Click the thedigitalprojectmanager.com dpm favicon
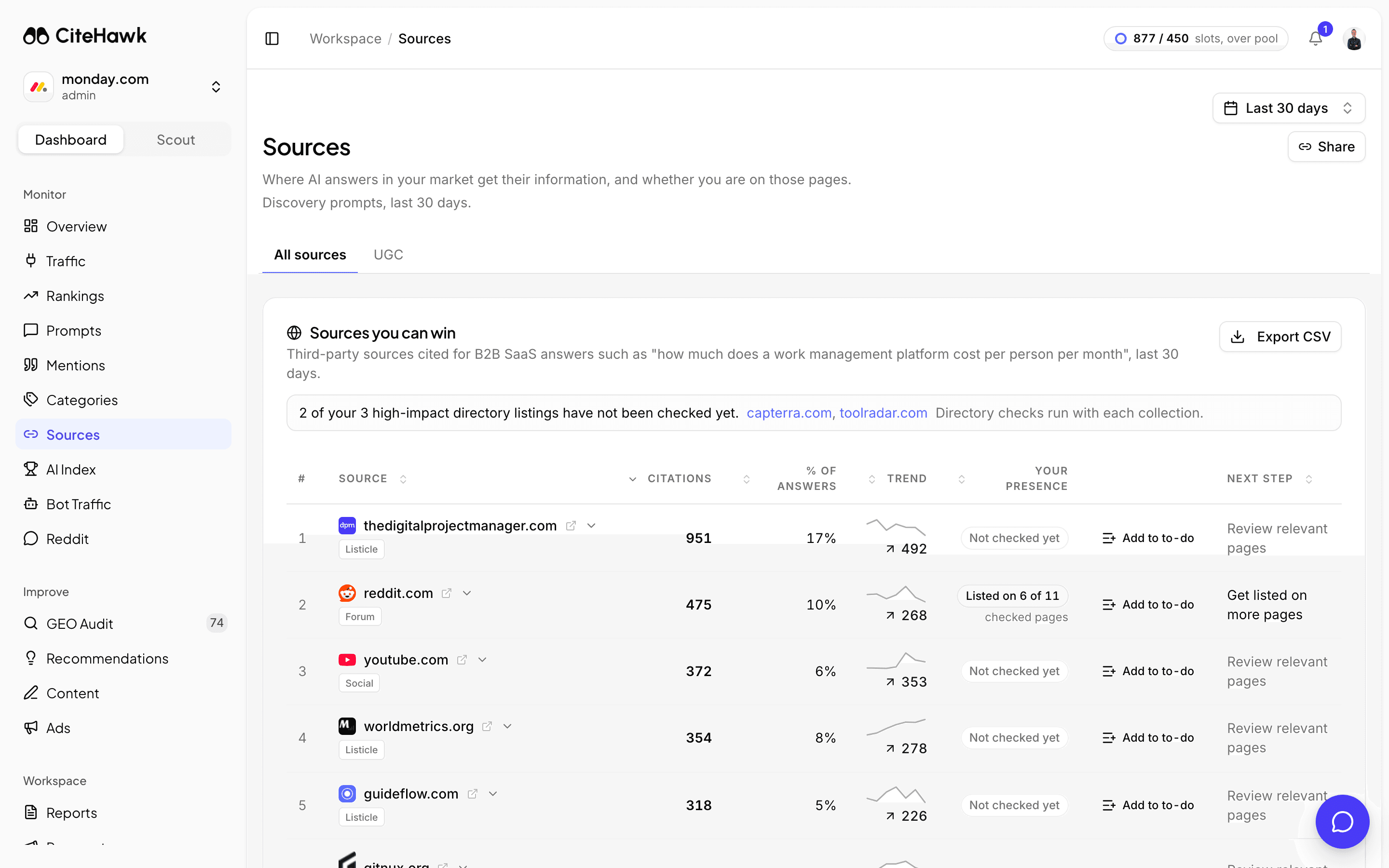This screenshot has width=1389, height=868. (347, 525)
